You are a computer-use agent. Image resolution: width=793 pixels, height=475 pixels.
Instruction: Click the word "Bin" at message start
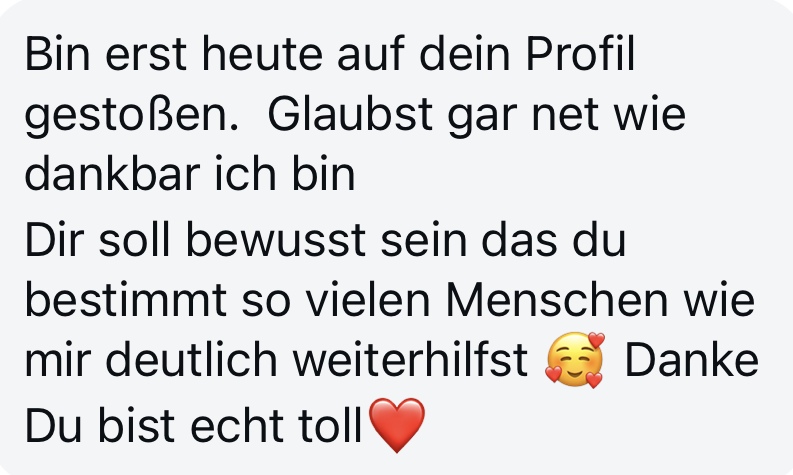[x=57, y=55]
